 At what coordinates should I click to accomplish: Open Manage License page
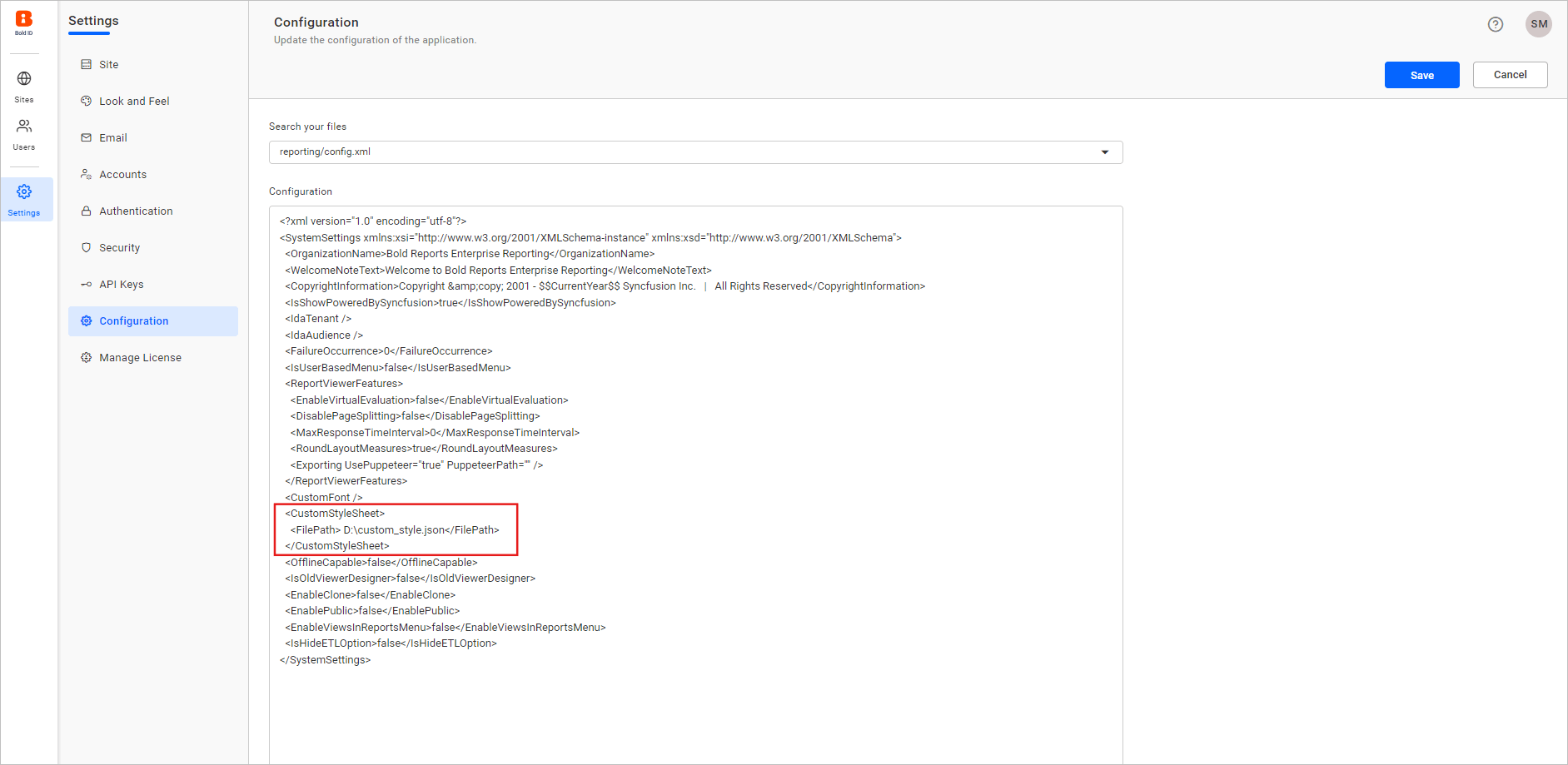point(153,357)
